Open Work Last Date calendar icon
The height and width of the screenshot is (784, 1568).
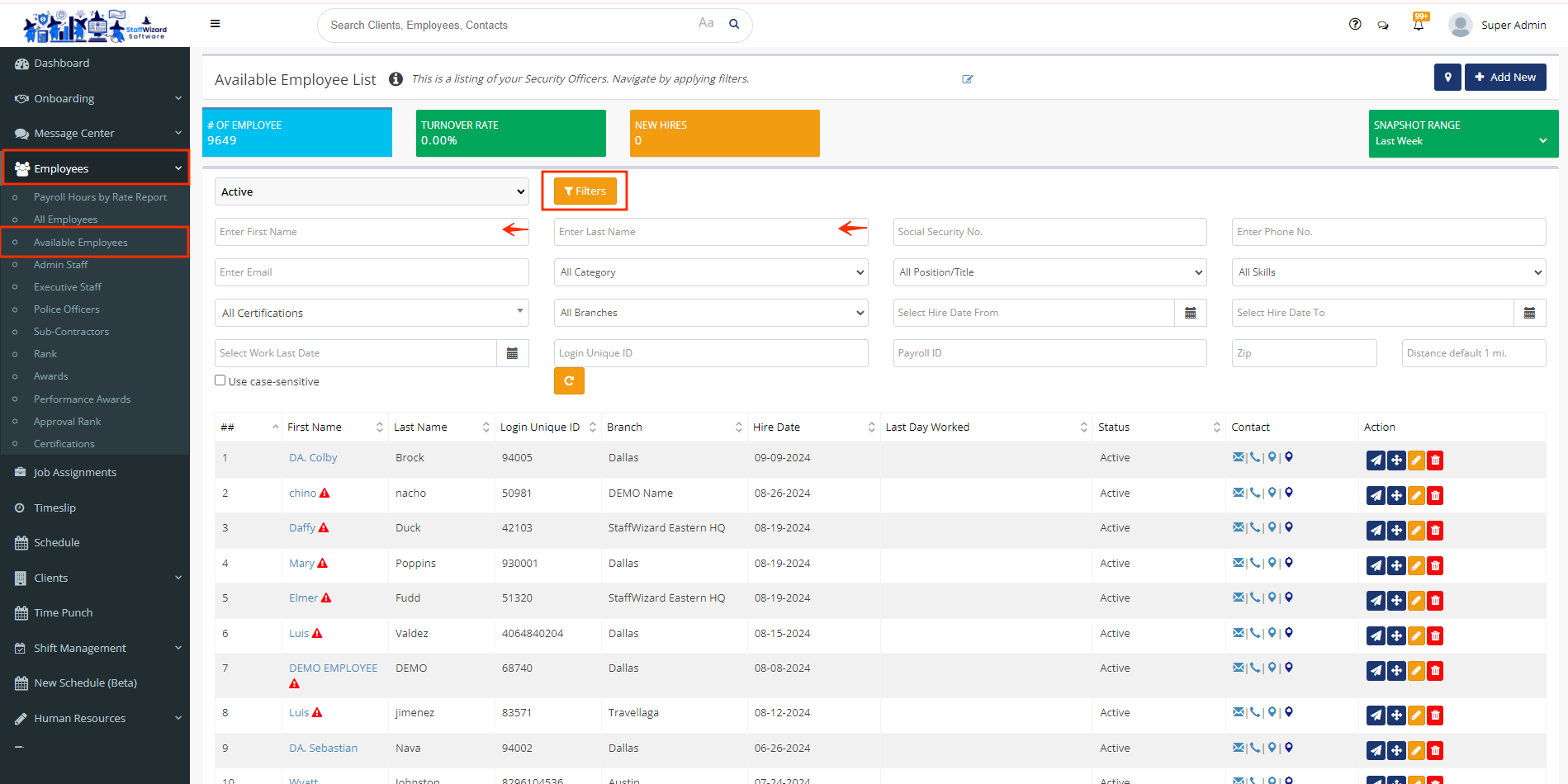[x=512, y=353]
